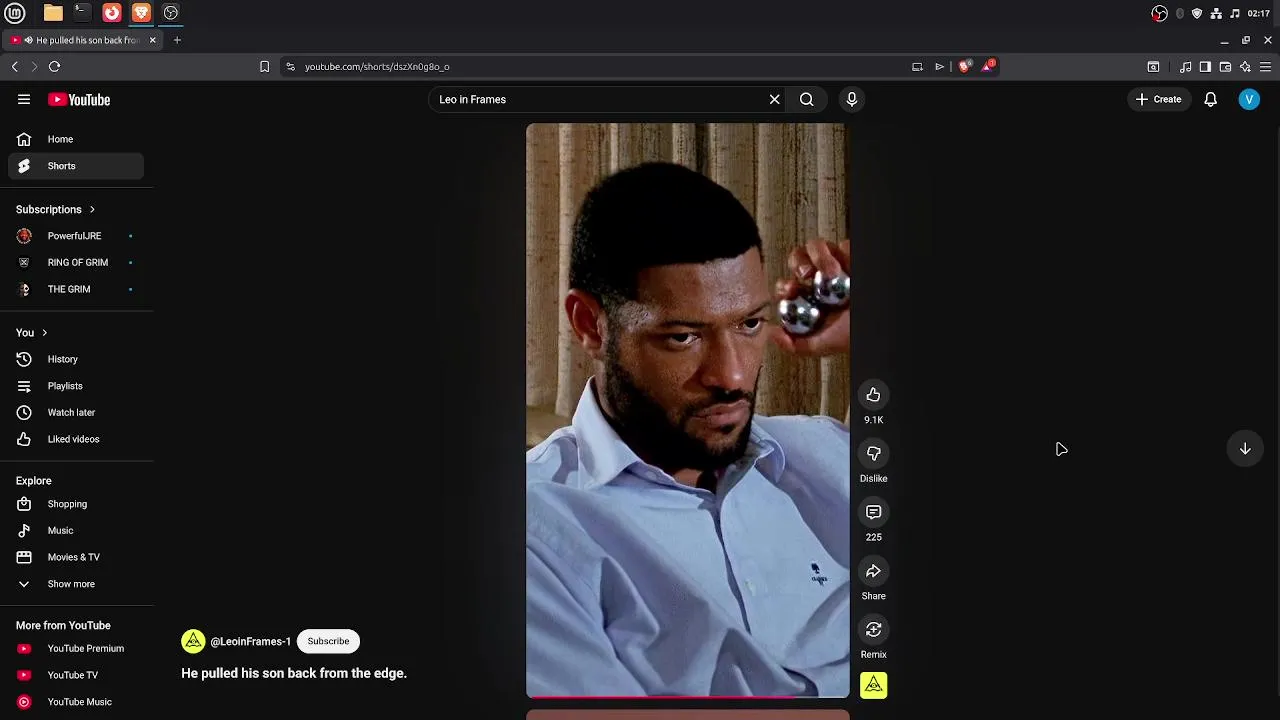The height and width of the screenshot is (720, 1280).
Task: Open browser main menu button
Action: tap(1265, 66)
